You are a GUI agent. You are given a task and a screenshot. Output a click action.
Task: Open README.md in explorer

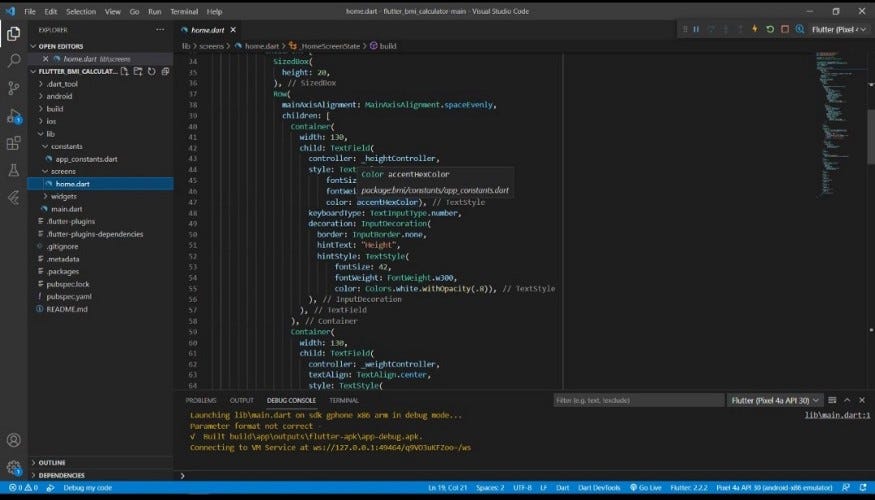(x=67, y=309)
